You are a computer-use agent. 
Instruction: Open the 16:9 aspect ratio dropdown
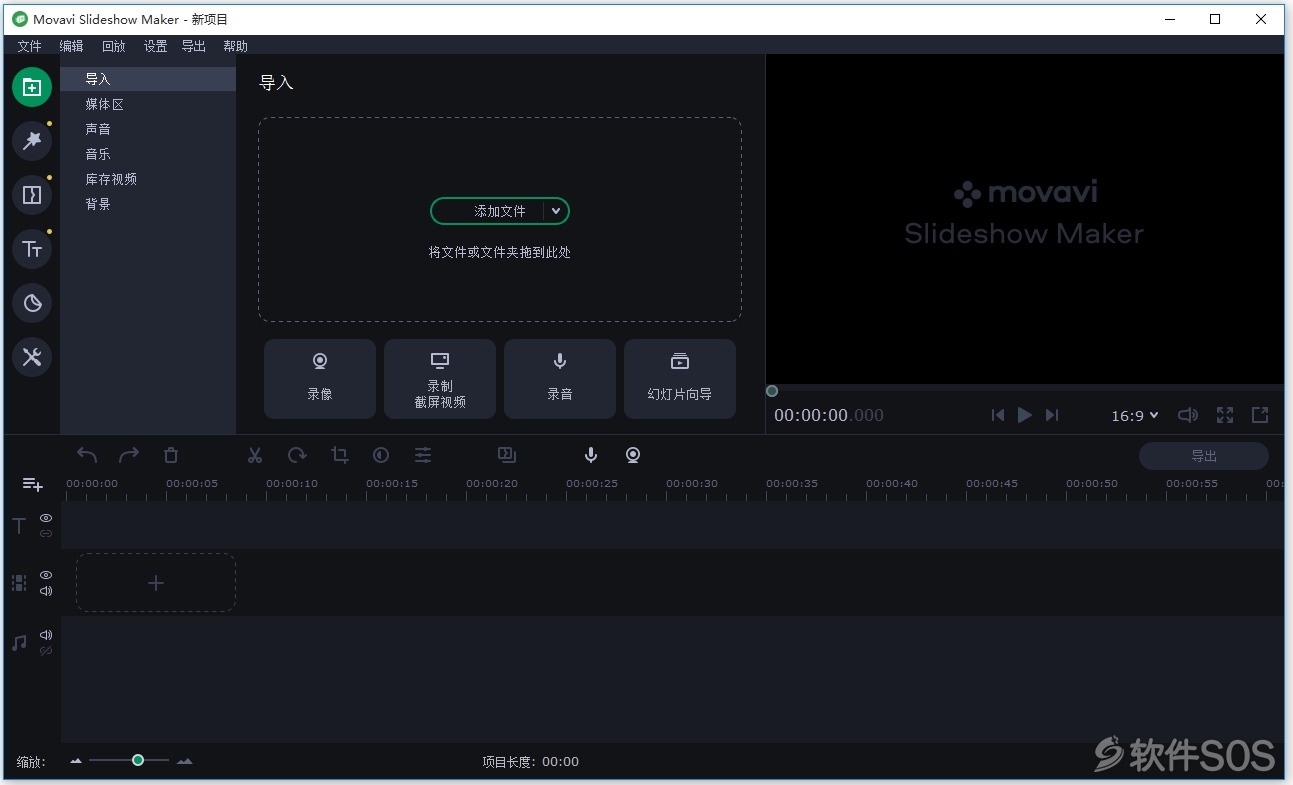[1135, 415]
